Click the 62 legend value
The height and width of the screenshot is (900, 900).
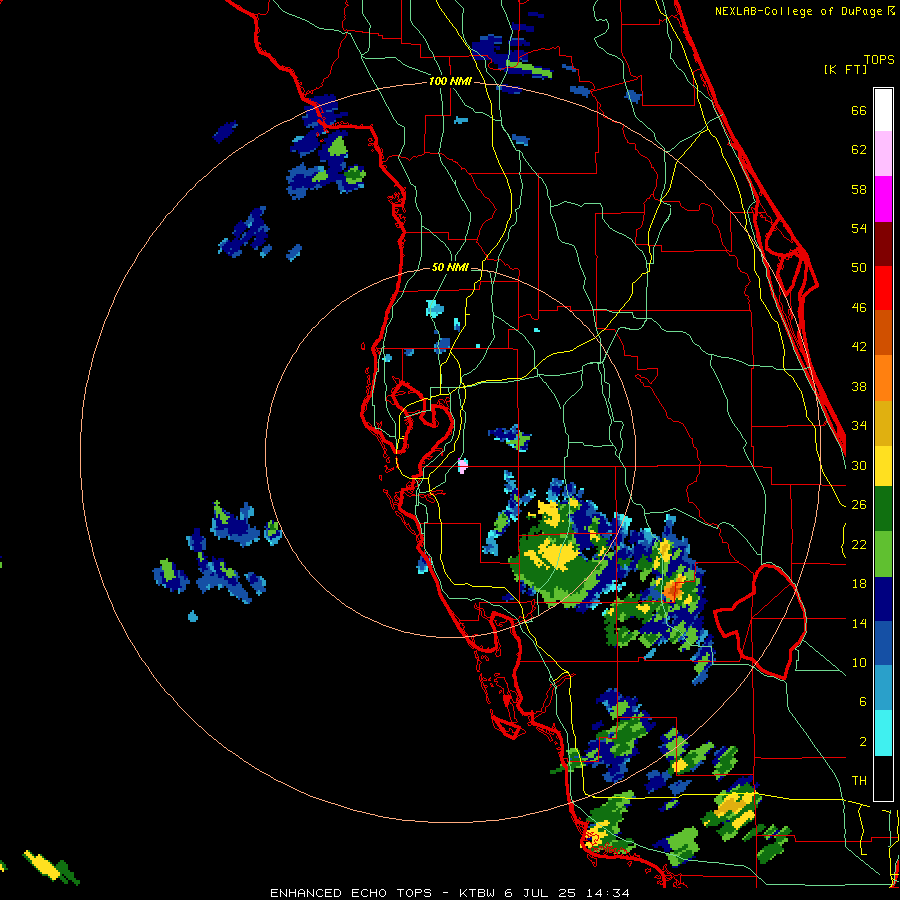[859, 150]
